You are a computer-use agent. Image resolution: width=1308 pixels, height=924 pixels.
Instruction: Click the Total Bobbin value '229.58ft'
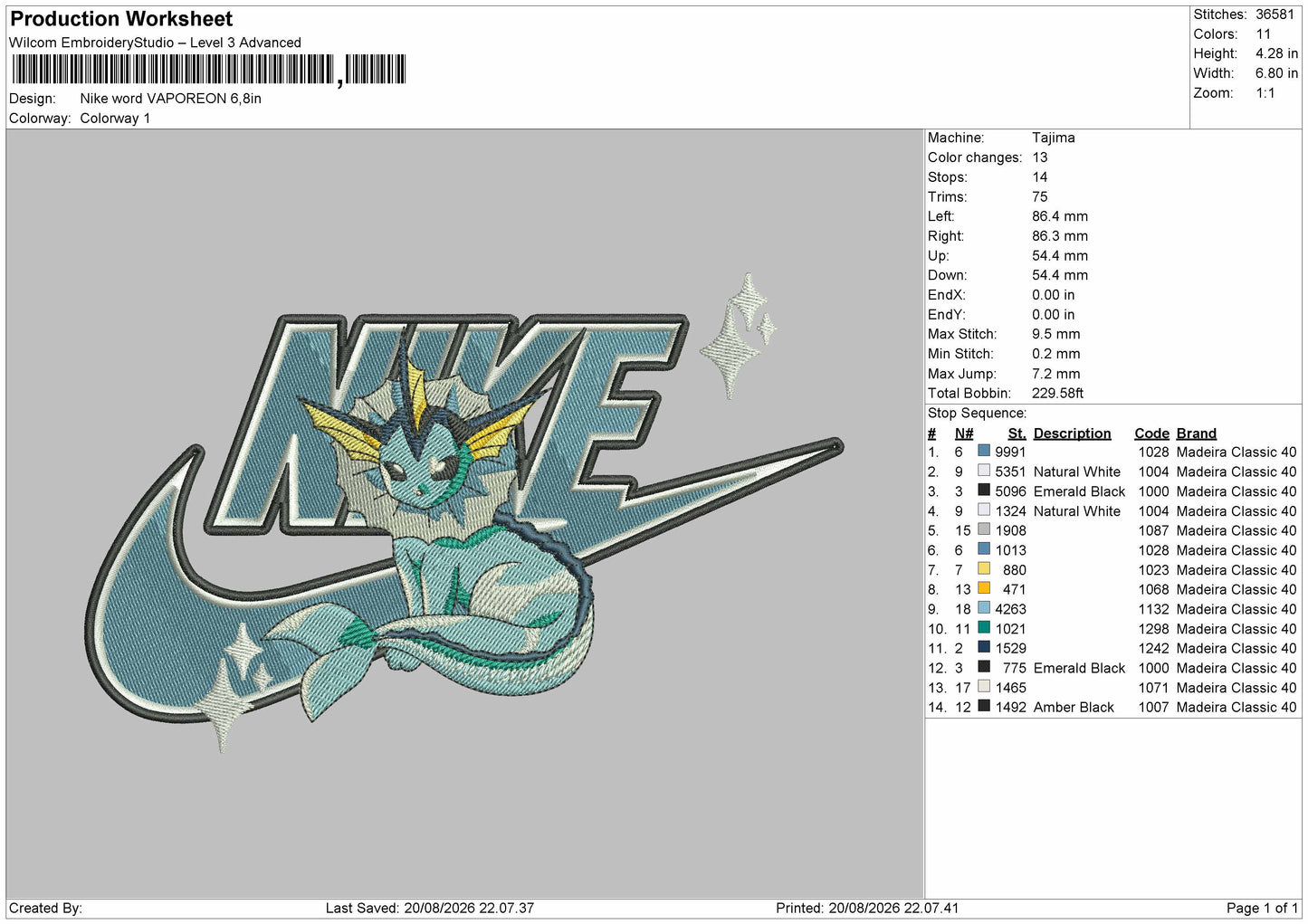[1058, 393]
